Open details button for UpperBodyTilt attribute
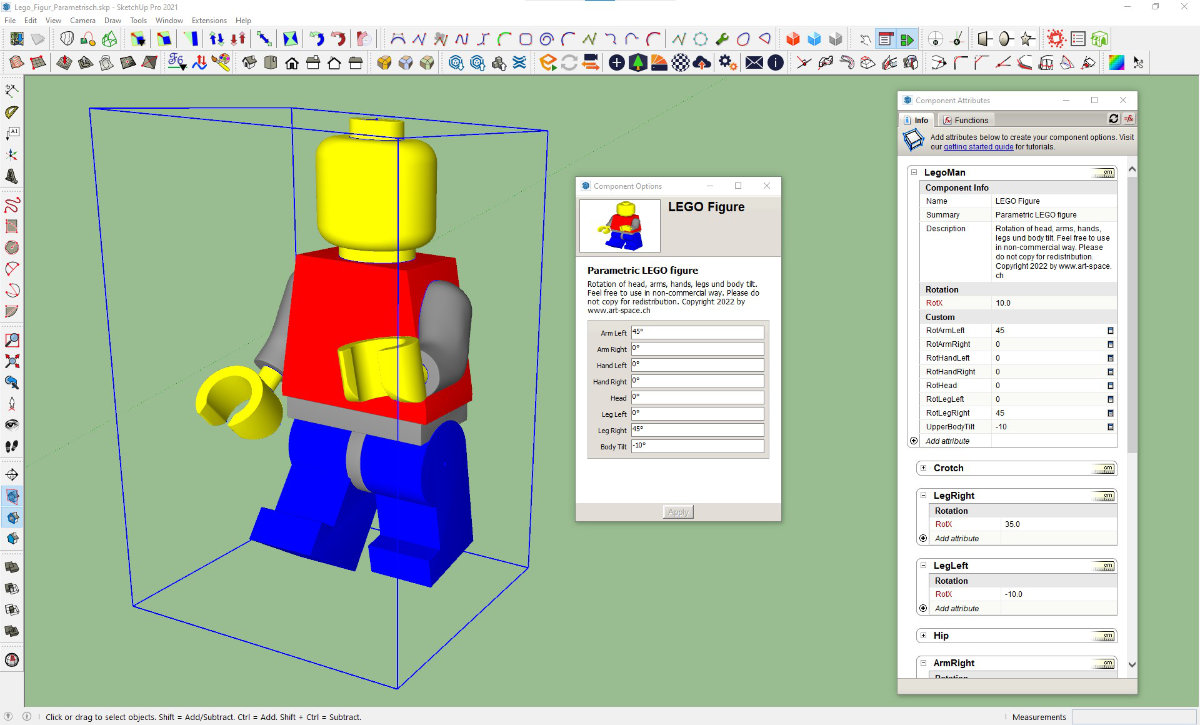 tap(1110, 427)
